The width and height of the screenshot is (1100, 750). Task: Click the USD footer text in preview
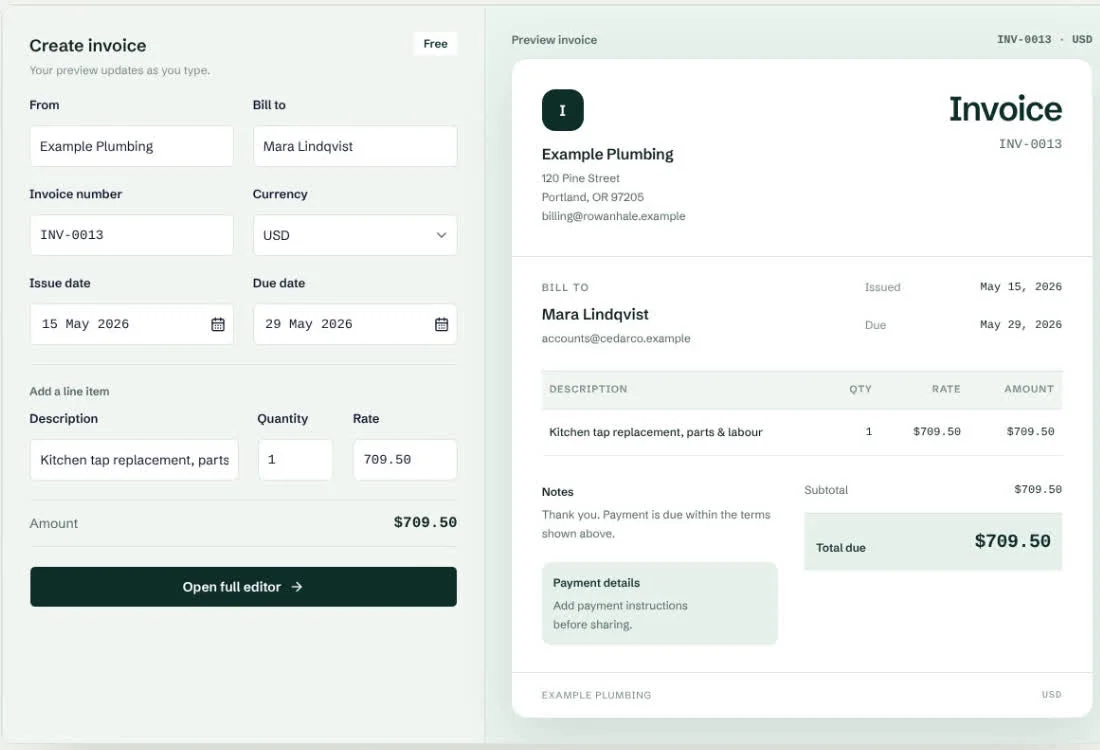click(x=1052, y=695)
